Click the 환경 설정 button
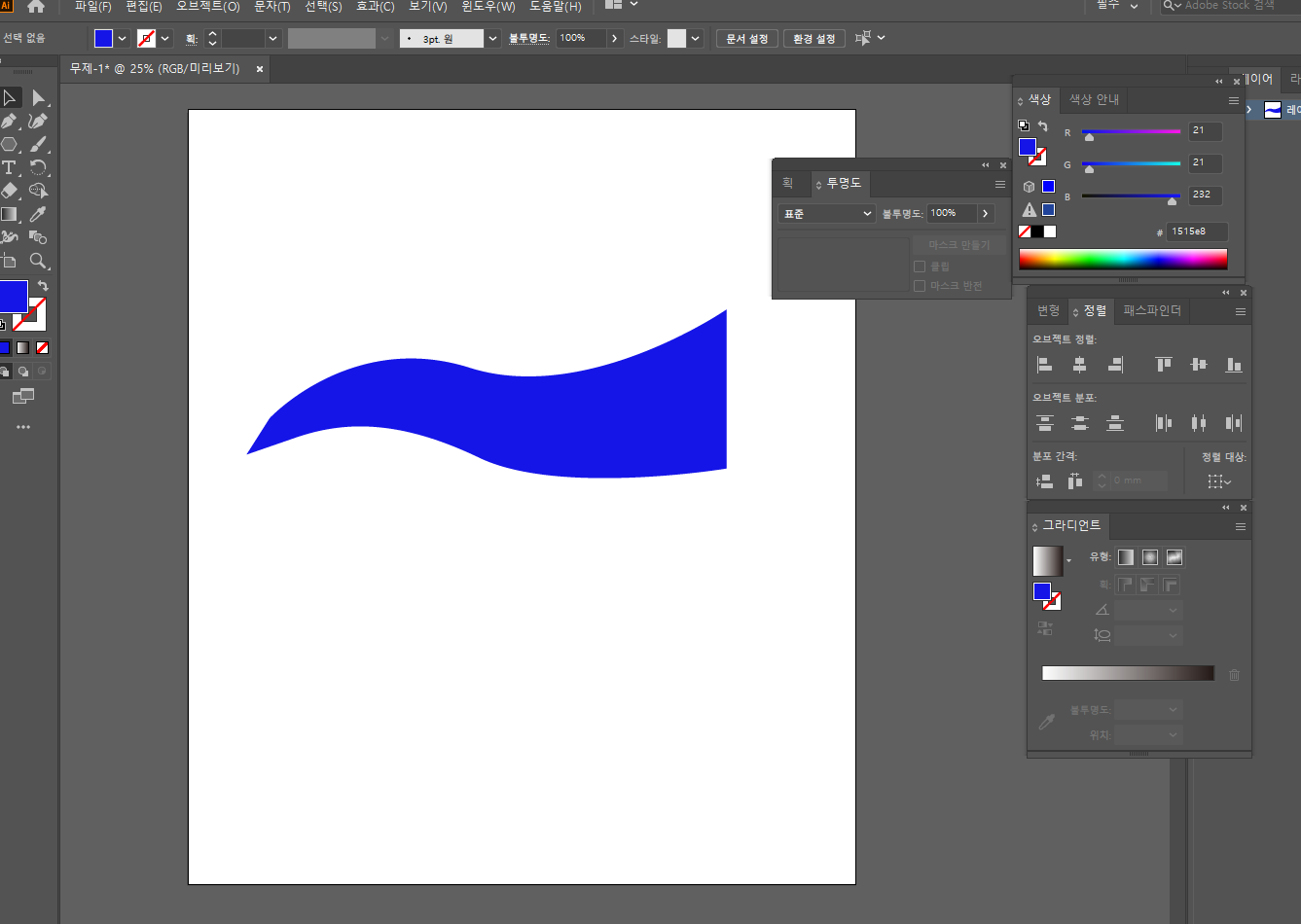This screenshot has width=1301, height=924. pos(814,39)
